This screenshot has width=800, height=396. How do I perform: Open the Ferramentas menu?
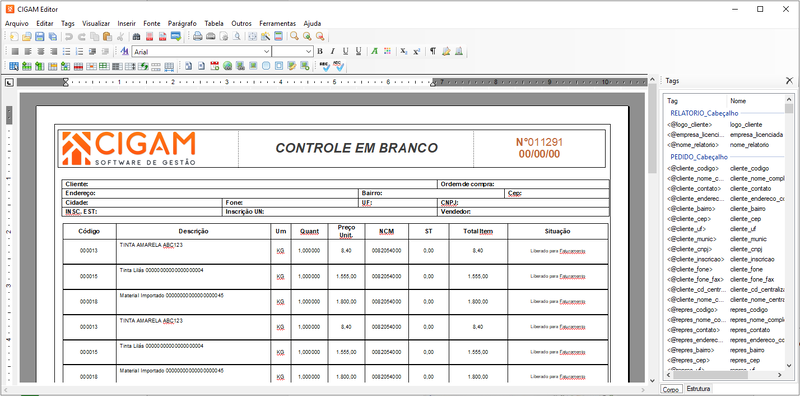(x=278, y=23)
